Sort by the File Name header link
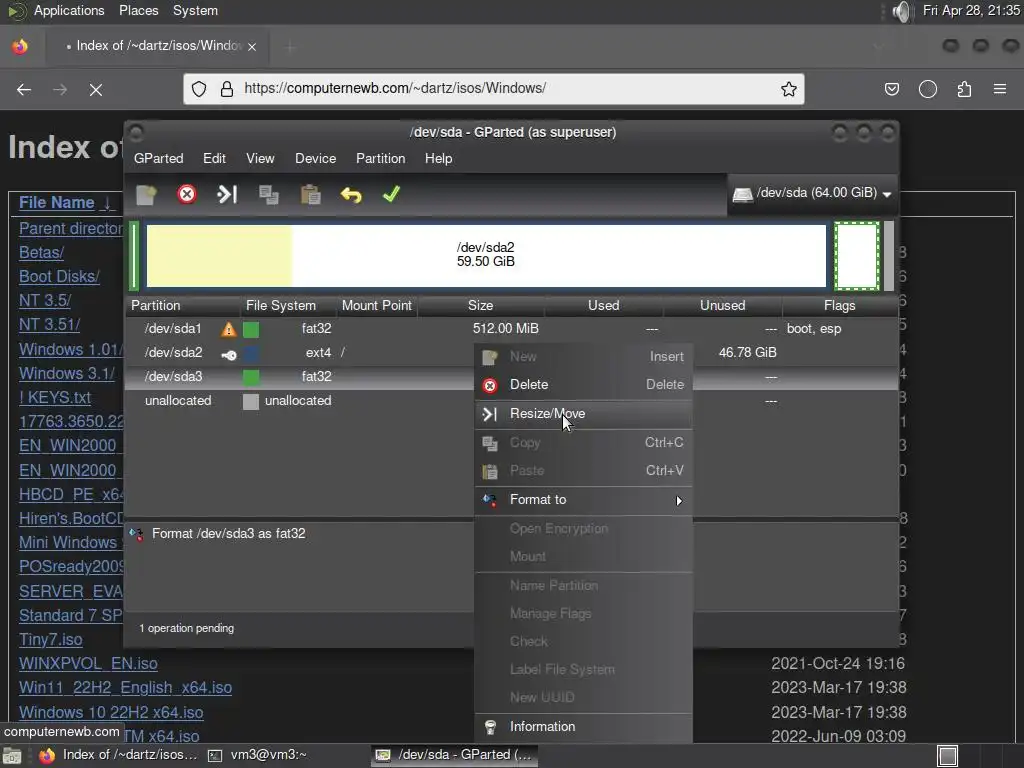The image size is (1024, 768). click(x=57, y=203)
